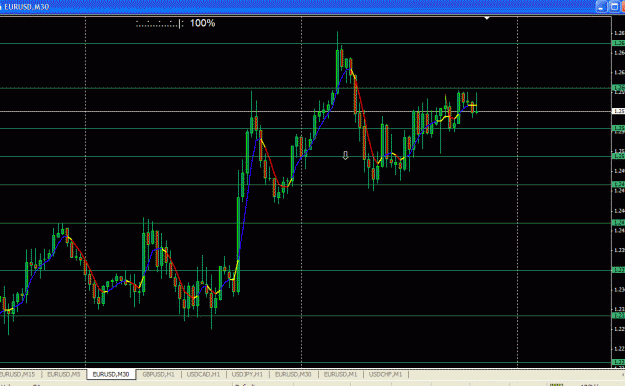Image resolution: width=625 pixels, height=386 pixels.
Task: Open the USDCAD,H1 chart tab
Action: 203,374
